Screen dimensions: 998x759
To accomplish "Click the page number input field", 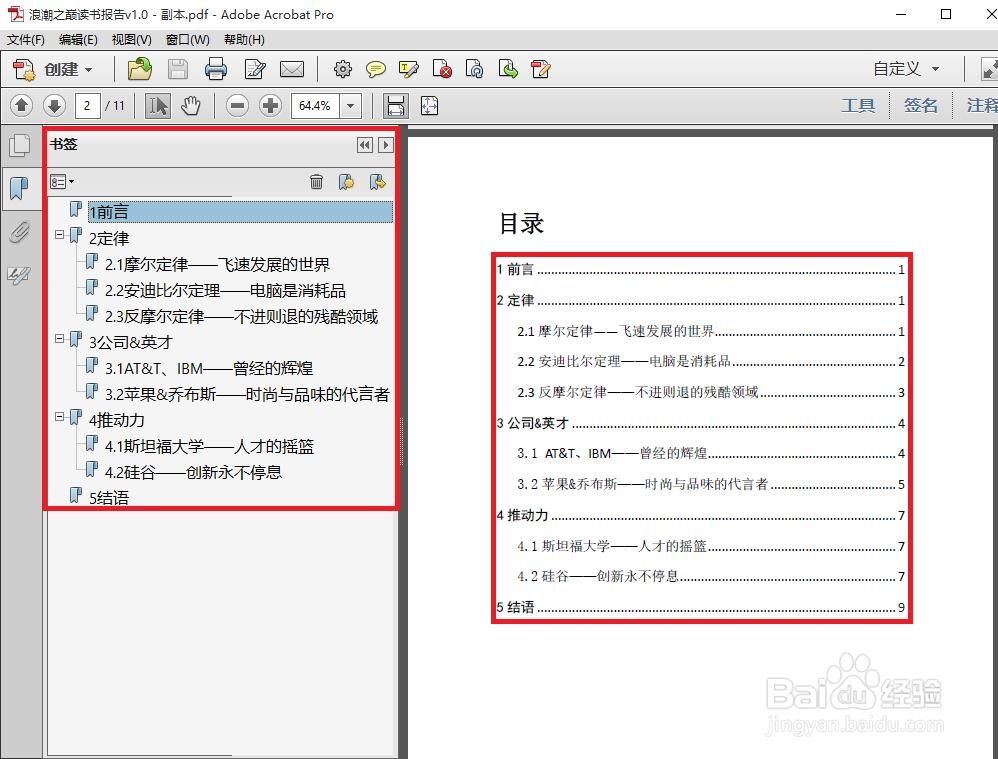I will click(x=88, y=105).
